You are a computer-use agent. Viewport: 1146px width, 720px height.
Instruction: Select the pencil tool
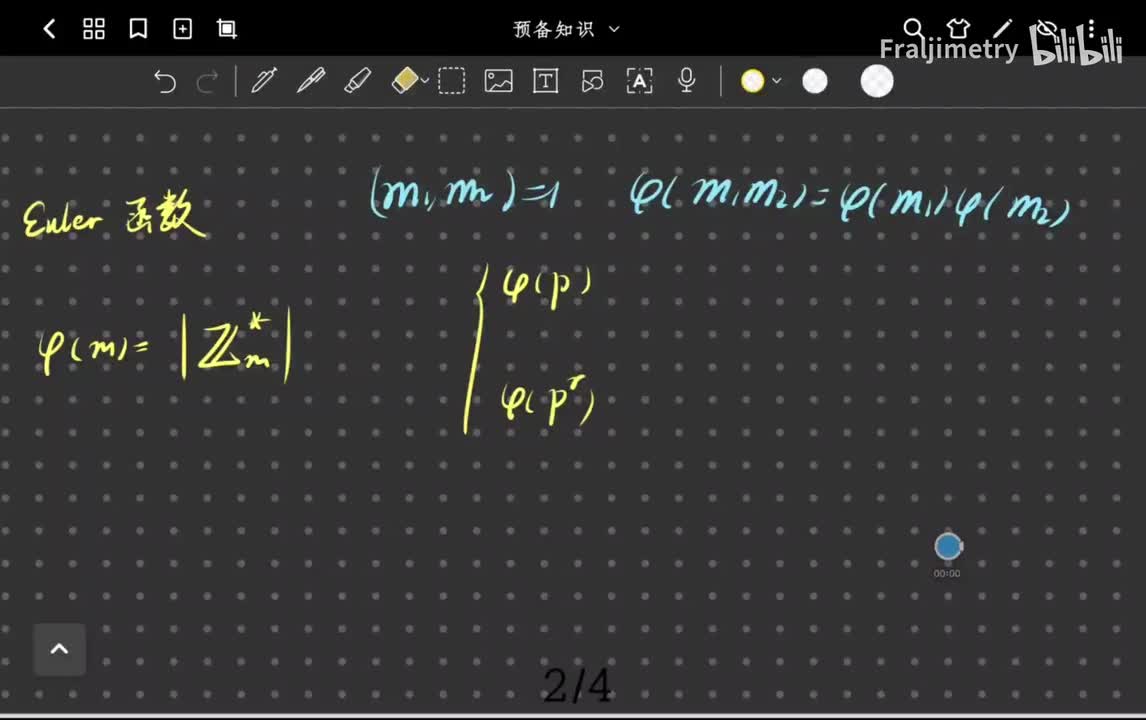(311, 80)
